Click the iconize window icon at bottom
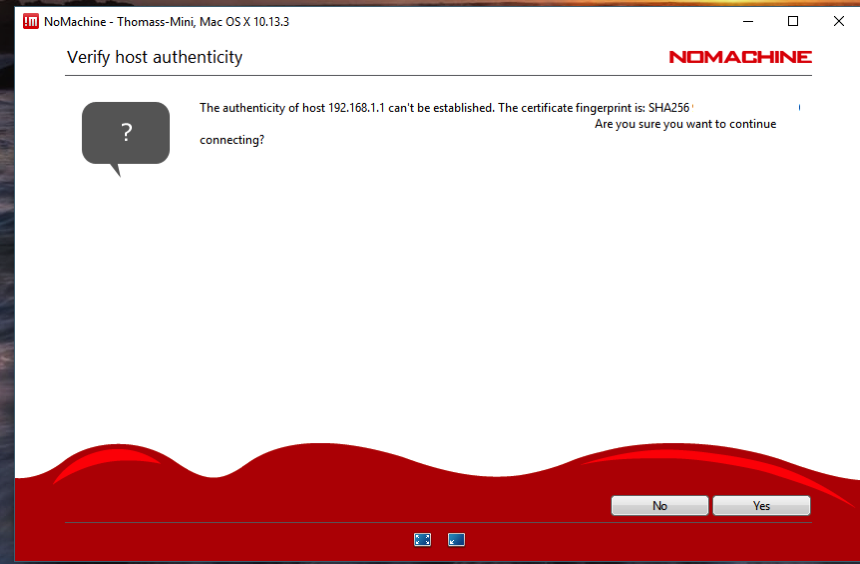Viewport: 860px width, 564px height. (456, 540)
